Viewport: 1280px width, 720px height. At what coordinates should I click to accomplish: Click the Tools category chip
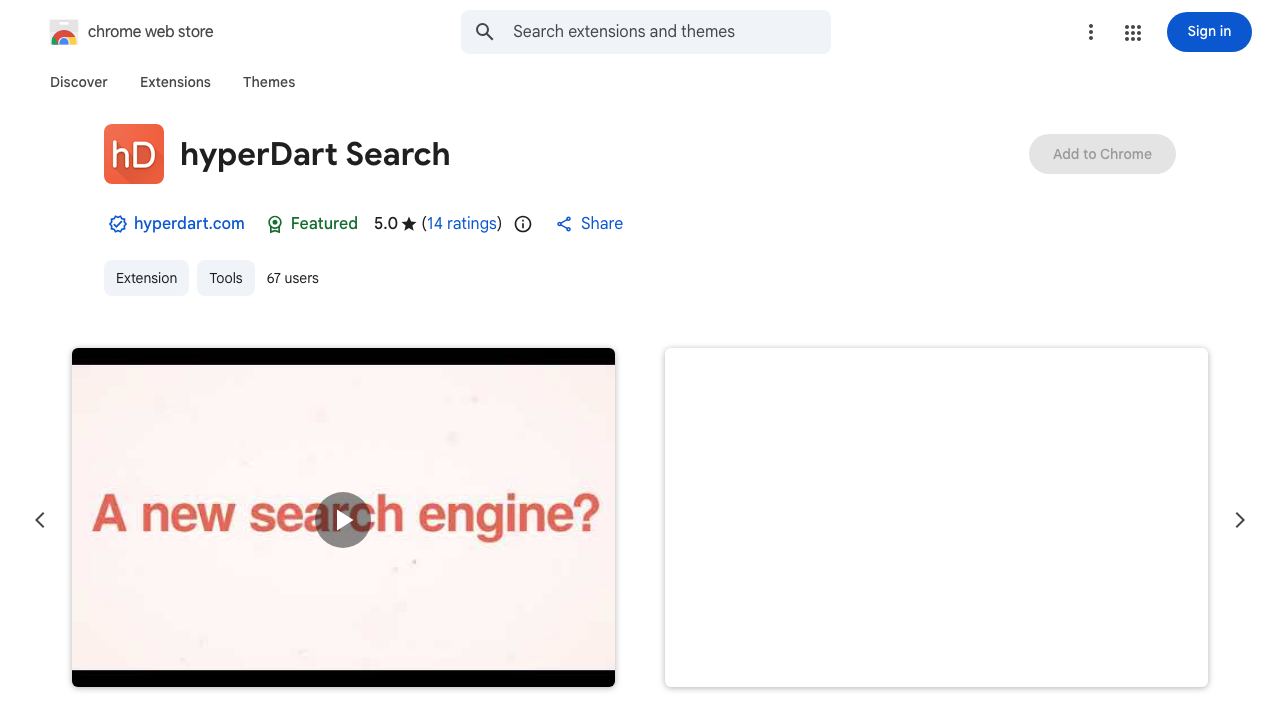point(226,278)
